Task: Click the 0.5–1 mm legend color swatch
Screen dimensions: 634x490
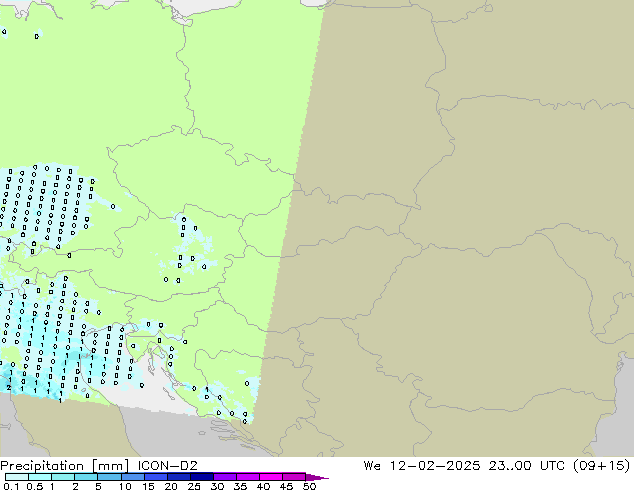Action: tap(40, 477)
